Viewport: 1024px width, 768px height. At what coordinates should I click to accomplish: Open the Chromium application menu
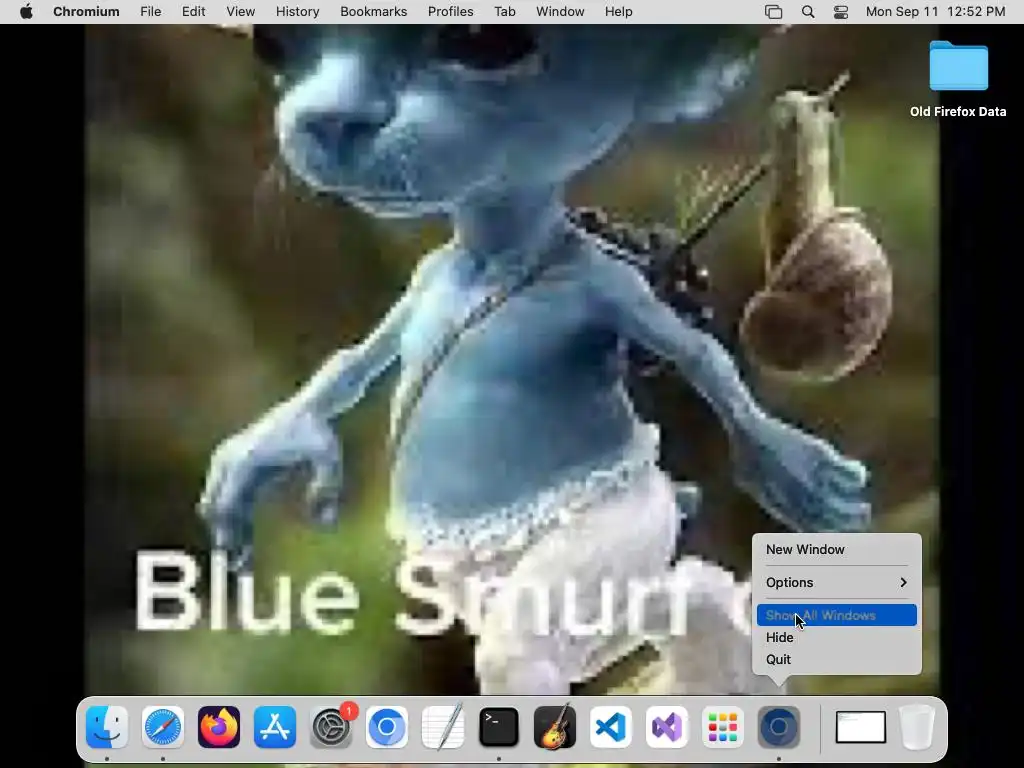[x=86, y=12]
